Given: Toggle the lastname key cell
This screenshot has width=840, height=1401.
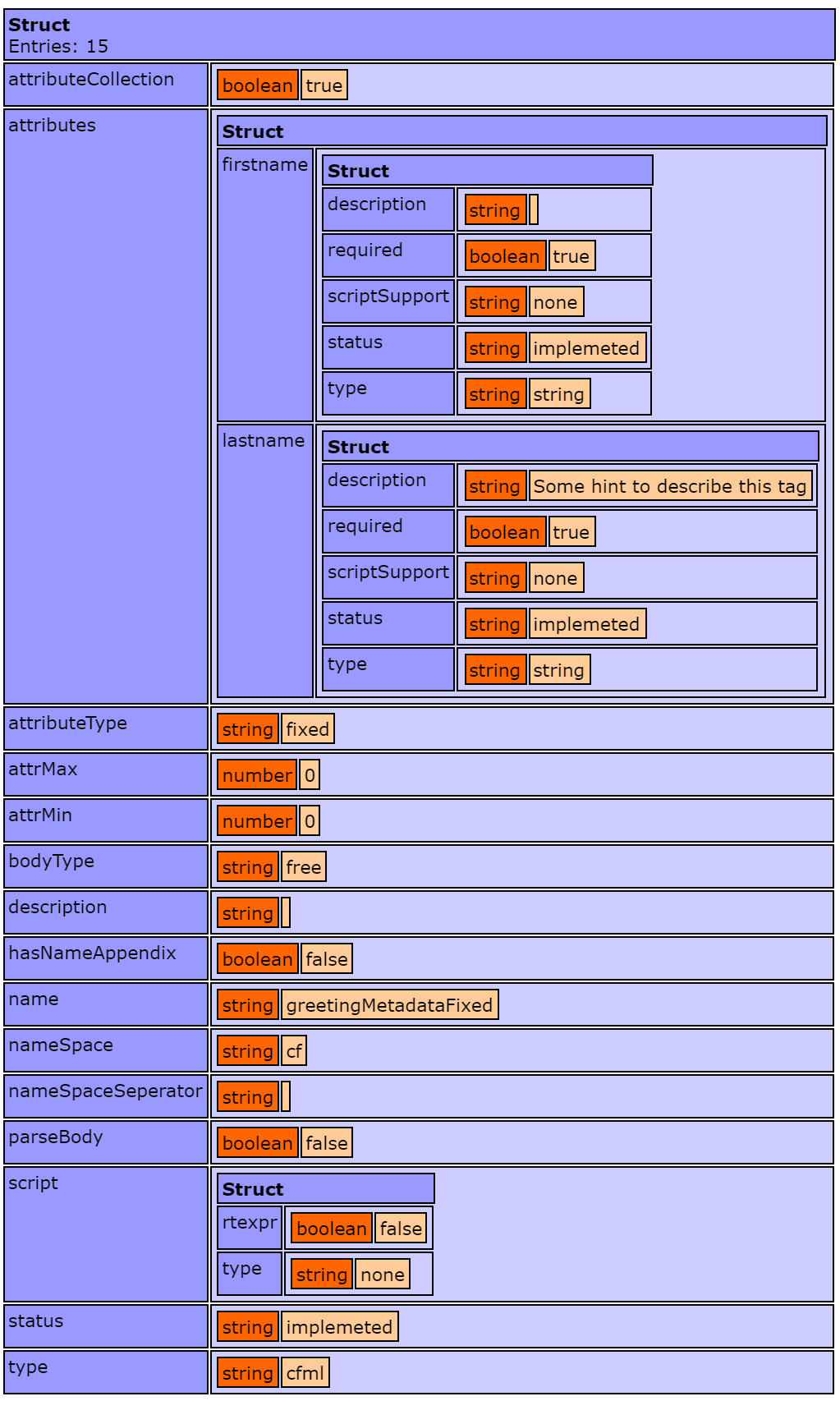Looking at the screenshot, I should coord(263,441).
